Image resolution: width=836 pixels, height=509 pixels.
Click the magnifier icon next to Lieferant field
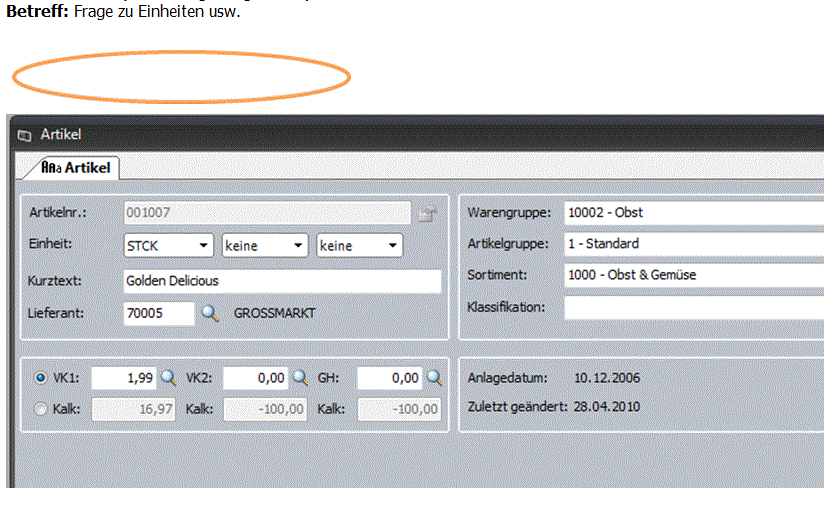click(x=209, y=313)
